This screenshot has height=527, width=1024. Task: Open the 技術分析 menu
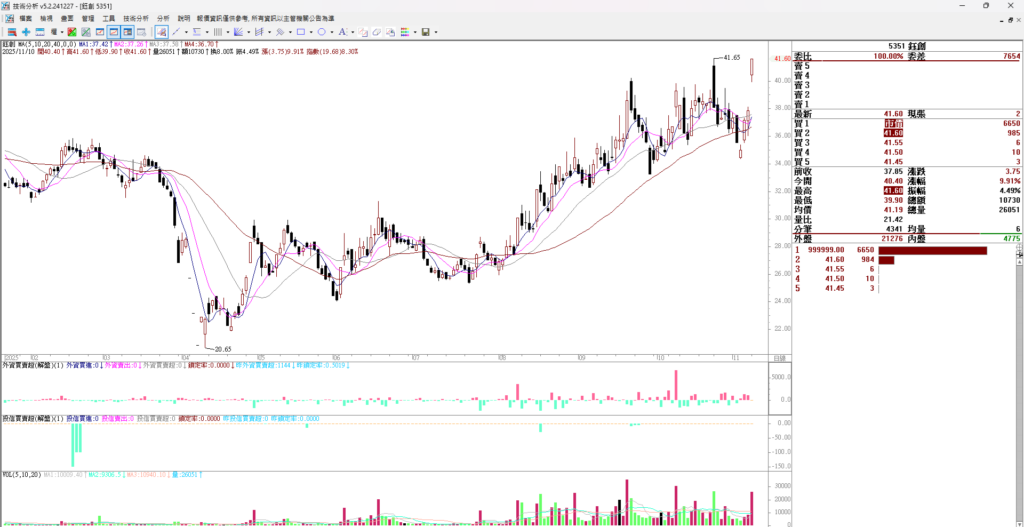tap(136, 18)
